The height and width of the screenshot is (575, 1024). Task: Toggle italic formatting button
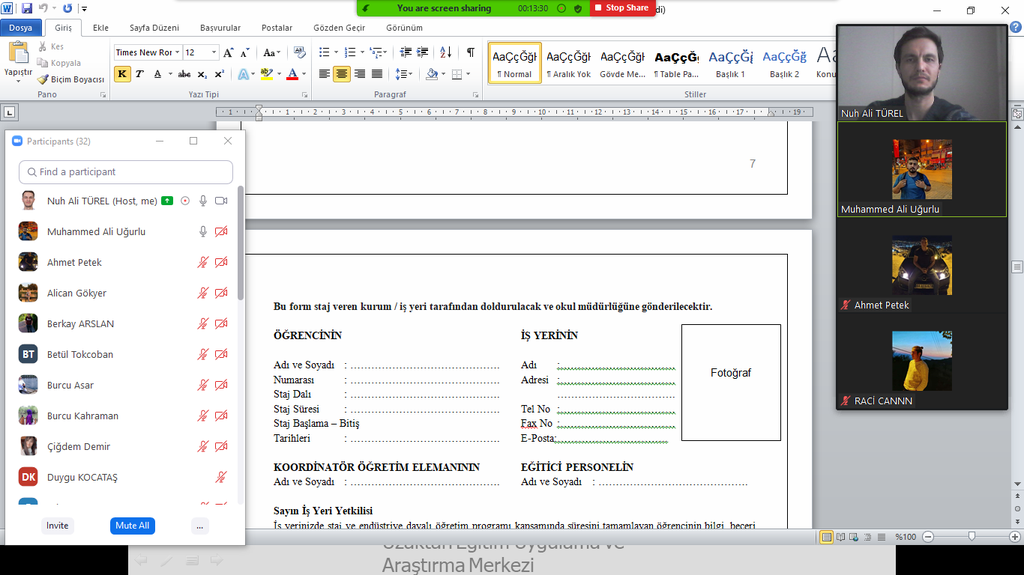pyautogui.click(x=139, y=74)
